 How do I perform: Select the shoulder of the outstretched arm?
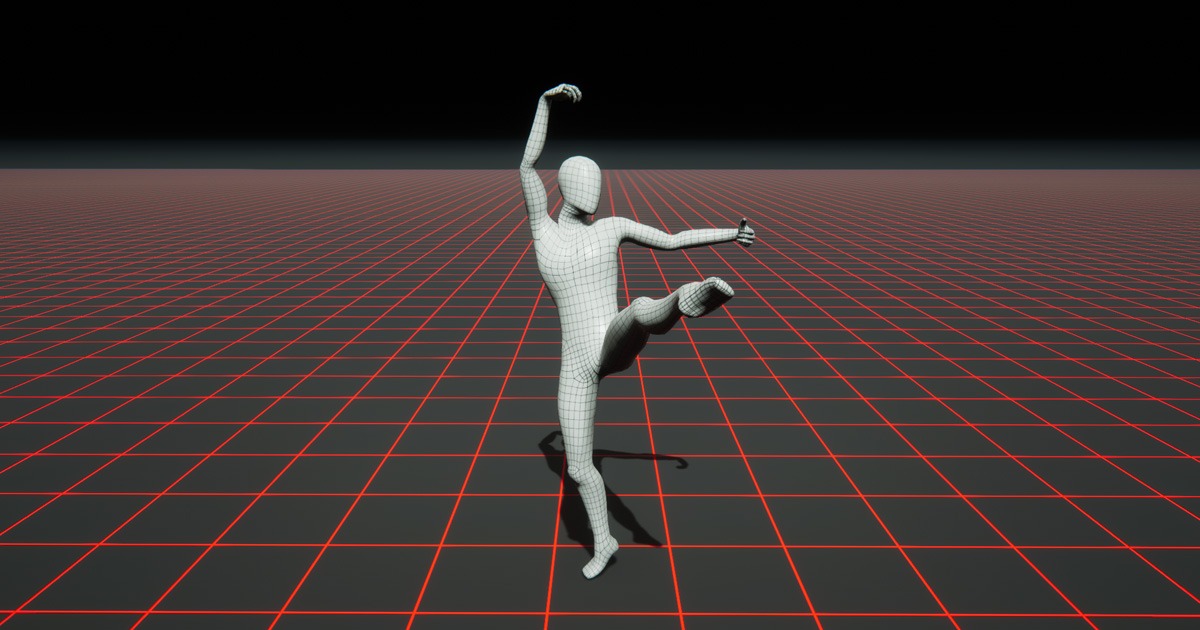pos(612,228)
